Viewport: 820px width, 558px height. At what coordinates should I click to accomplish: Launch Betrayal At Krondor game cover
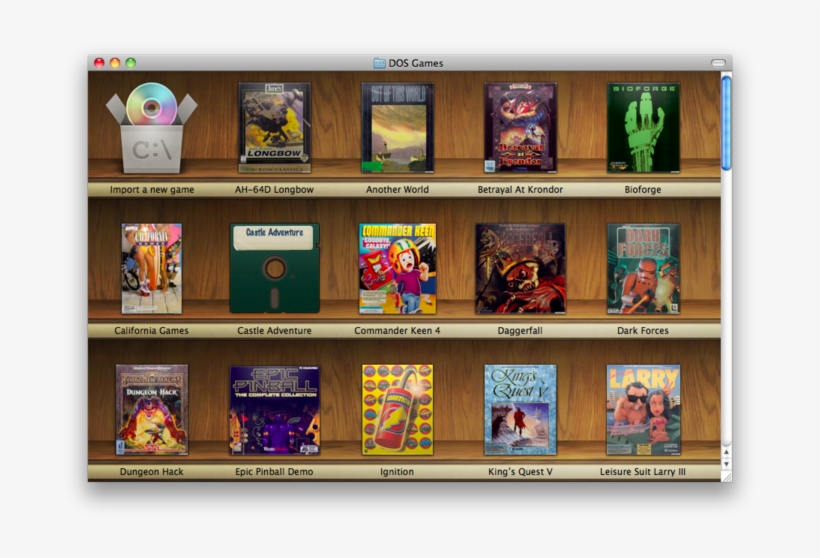pos(520,128)
